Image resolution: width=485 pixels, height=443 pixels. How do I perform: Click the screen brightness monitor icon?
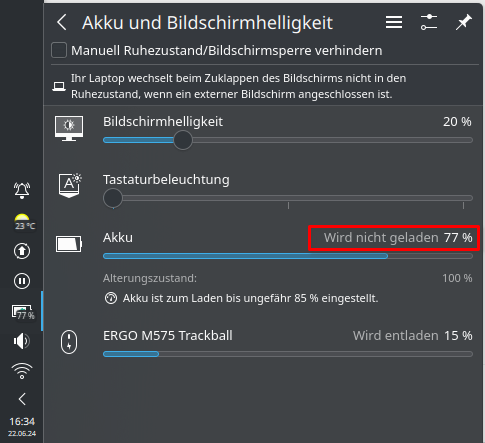click(x=69, y=129)
